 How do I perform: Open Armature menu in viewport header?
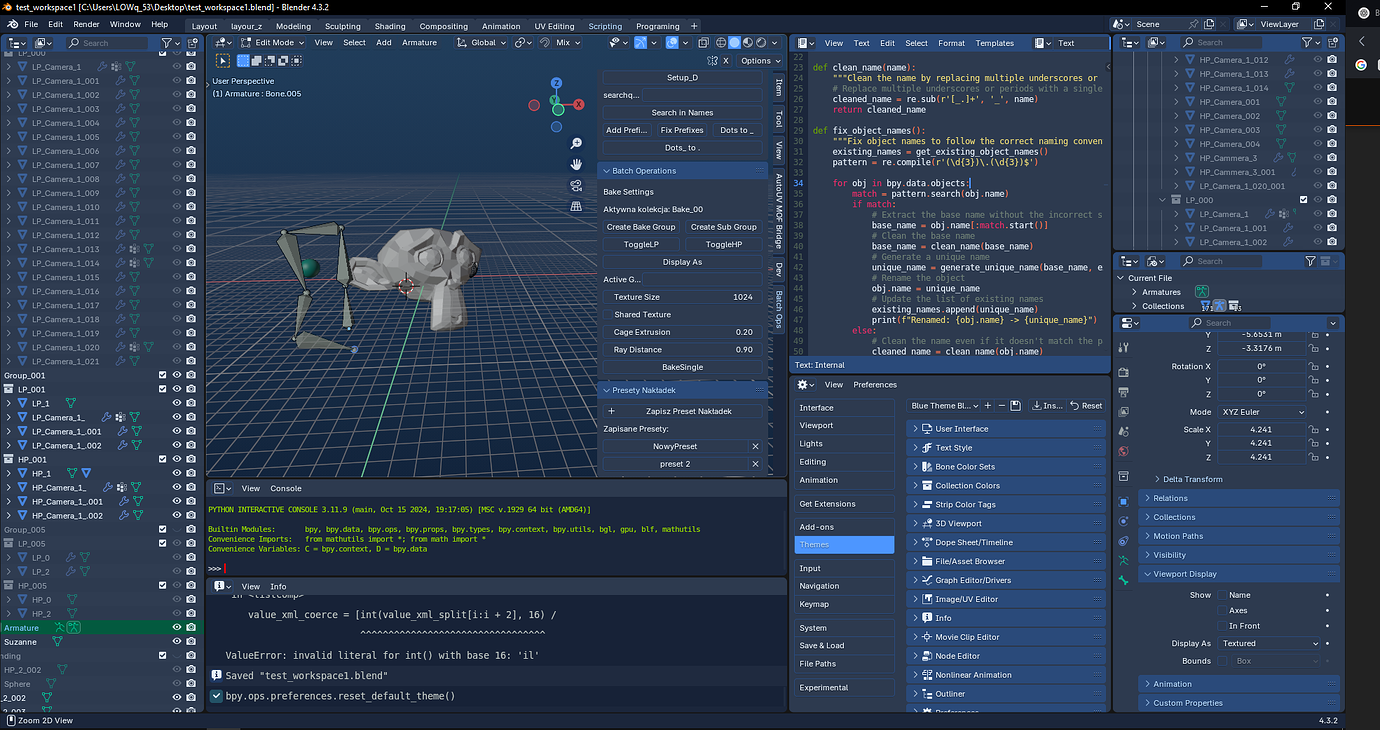(419, 43)
